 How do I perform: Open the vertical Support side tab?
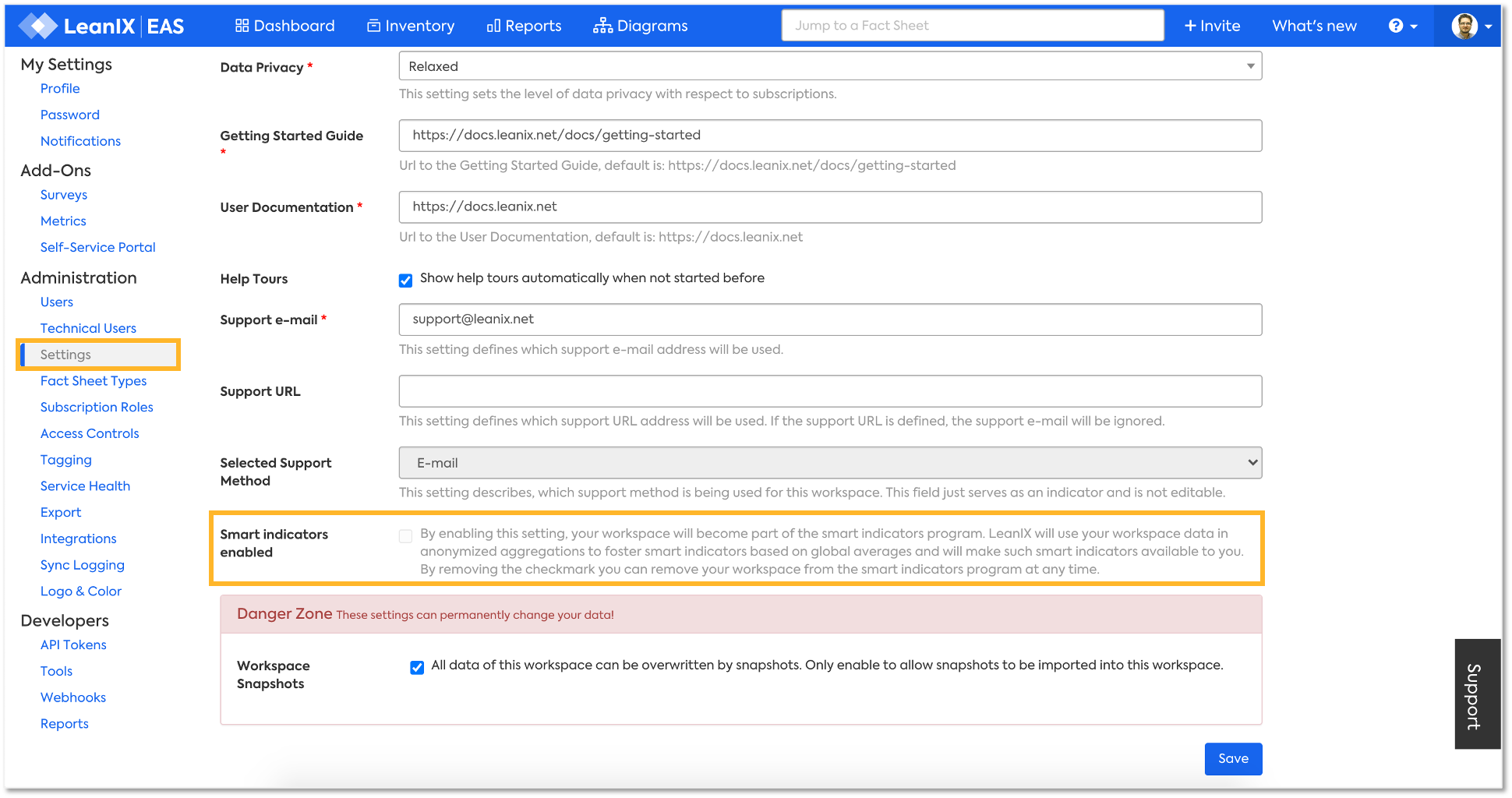(x=1477, y=694)
